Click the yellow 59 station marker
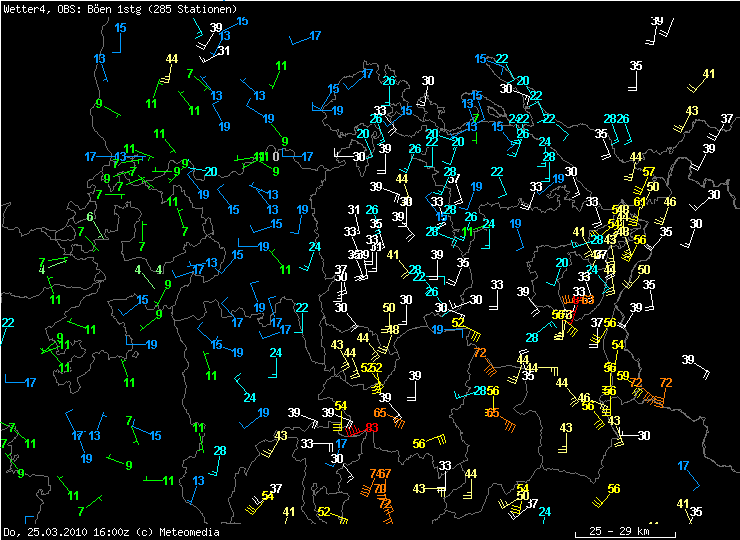Viewport: 740px width, 540px height. (623, 376)
